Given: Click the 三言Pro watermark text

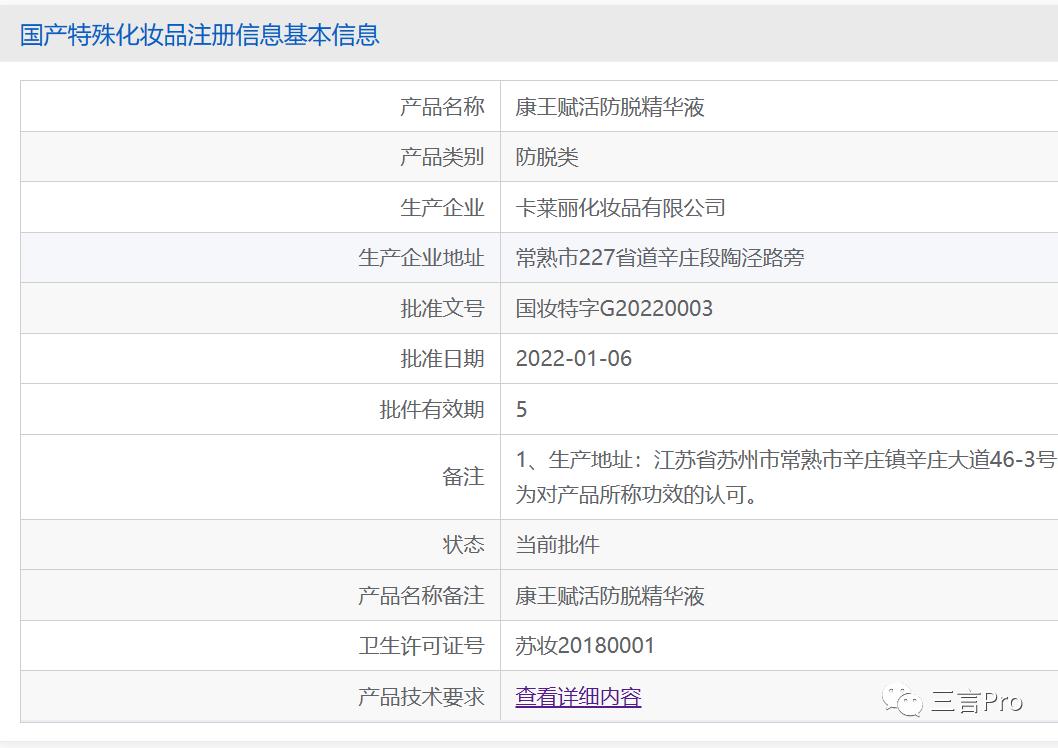Looking at the screenshot, I should point(976,702).
